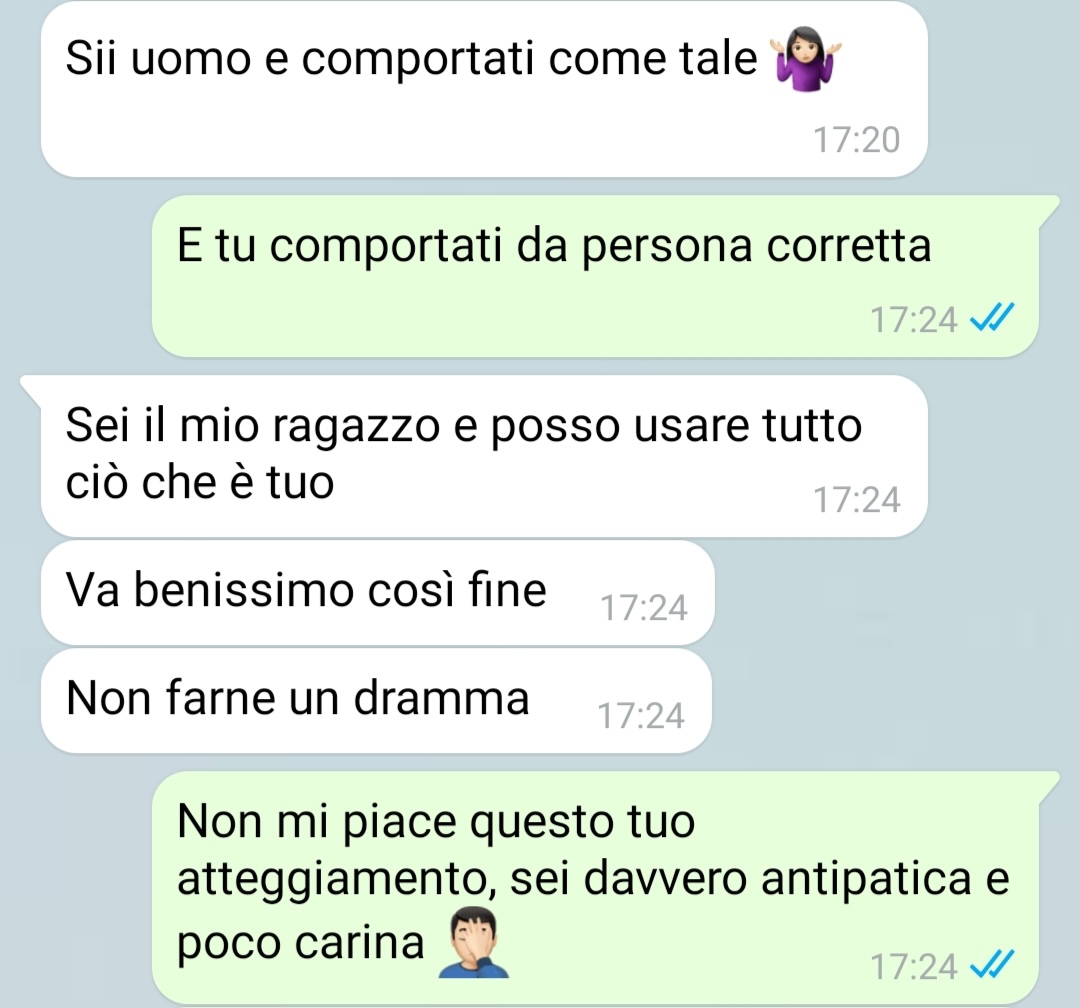Tap the facepalm man emoji
The height and width of the screenshot is (1008, 1080).
(475, 943)
